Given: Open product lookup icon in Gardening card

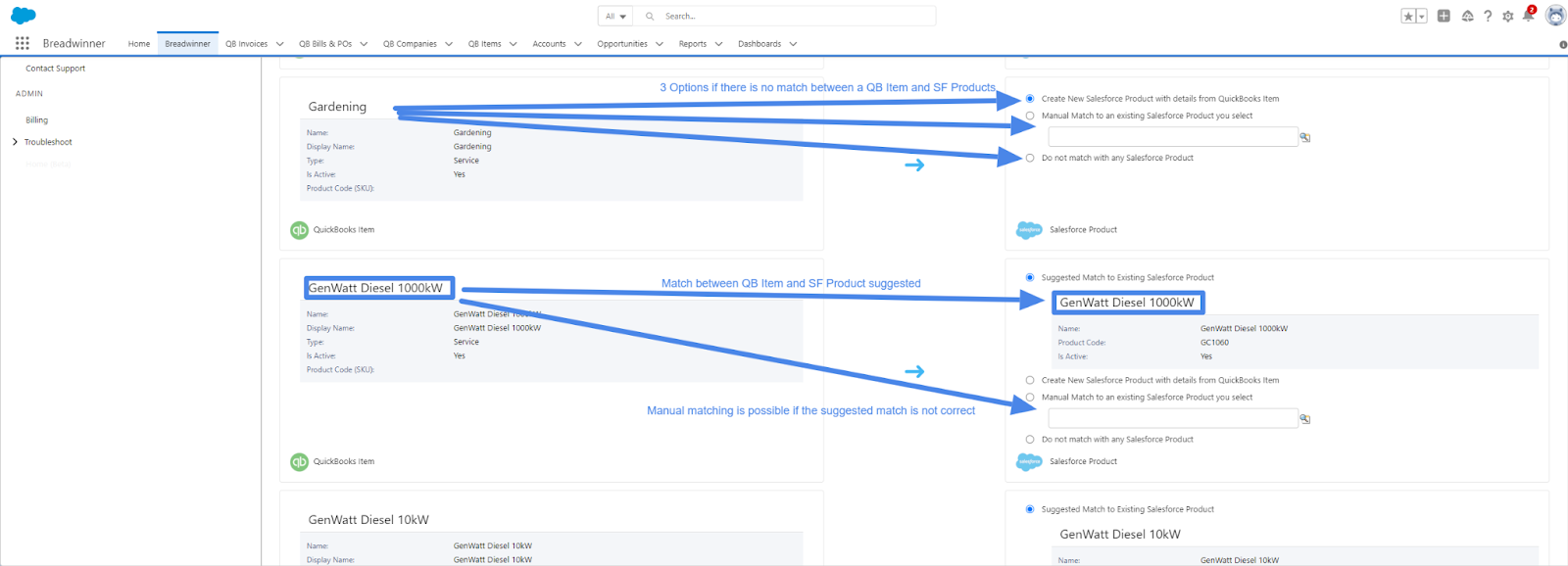Looking at the screenshot, I should 1305,137.
